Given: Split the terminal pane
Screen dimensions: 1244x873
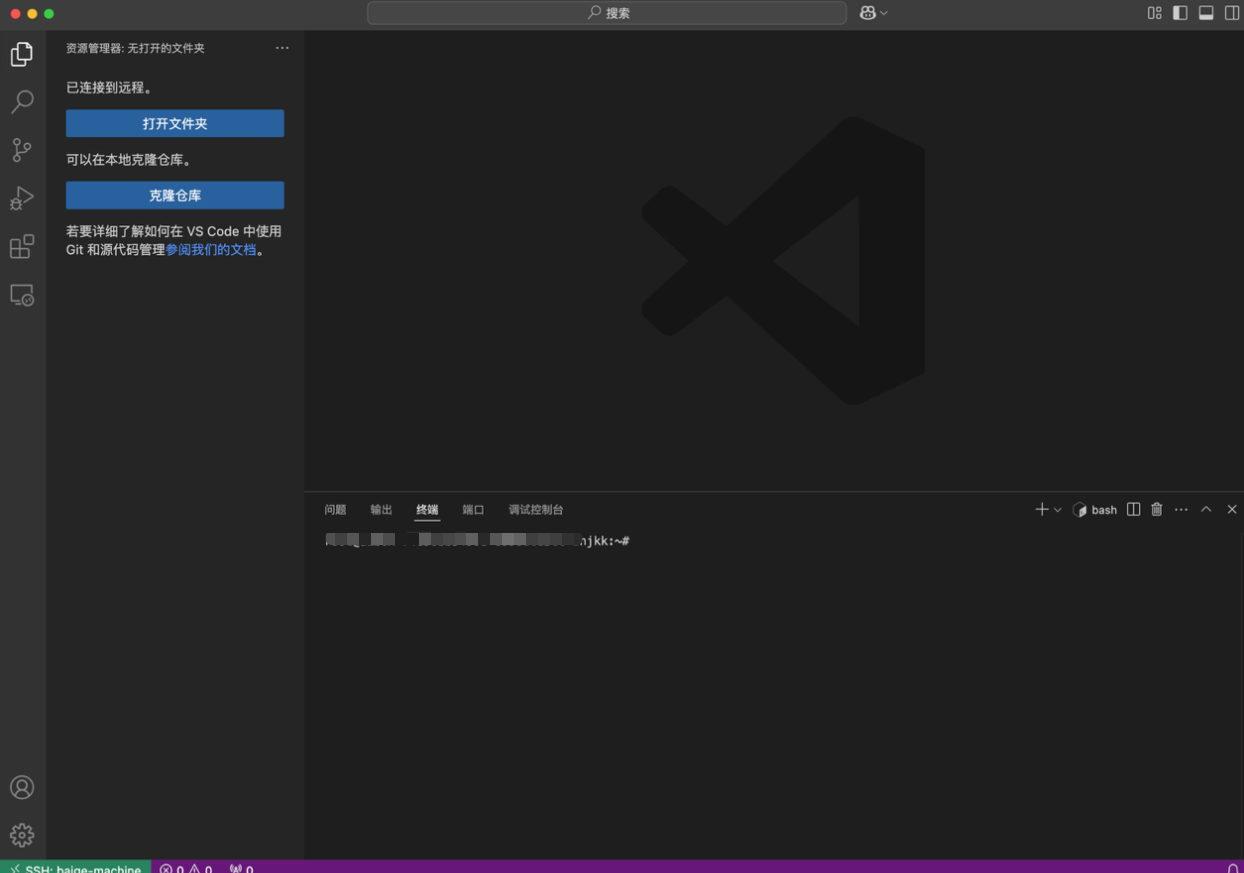Looking at the screenshot, I should (x=1133, y=510).
